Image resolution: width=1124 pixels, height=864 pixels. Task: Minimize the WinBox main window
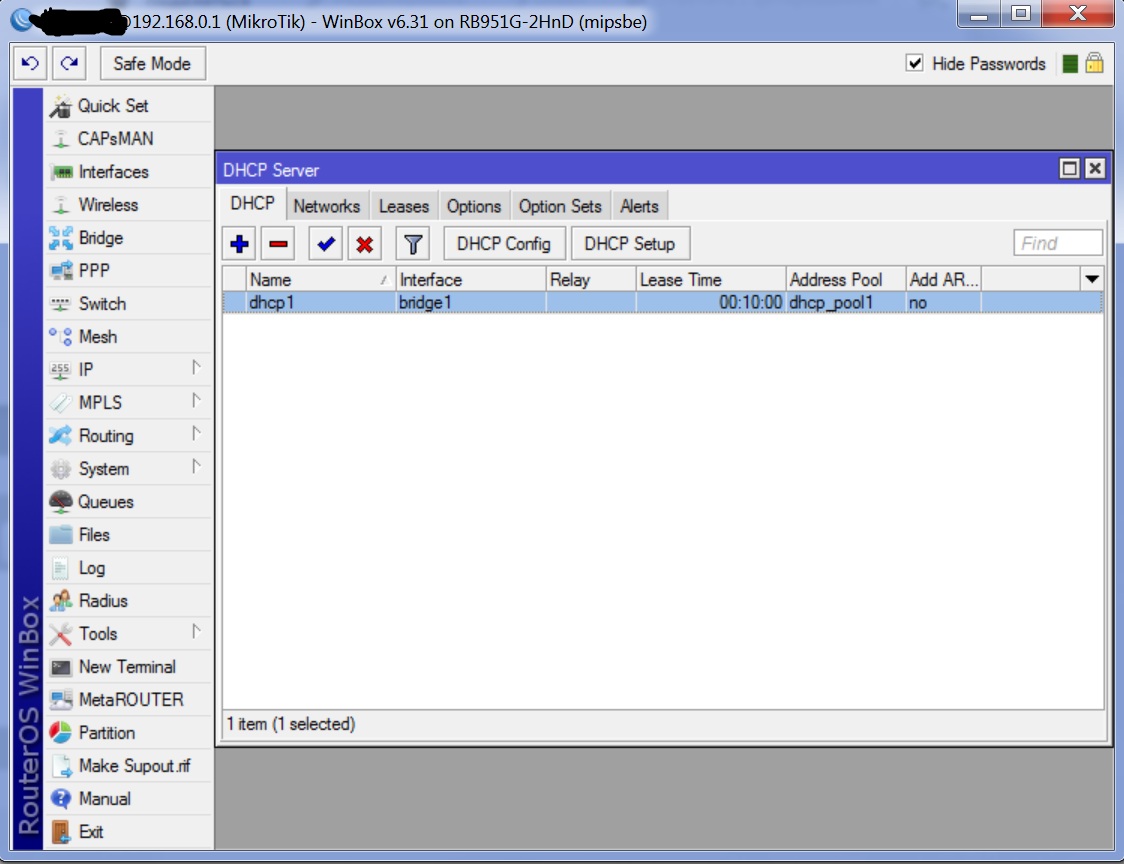[979, 14]
